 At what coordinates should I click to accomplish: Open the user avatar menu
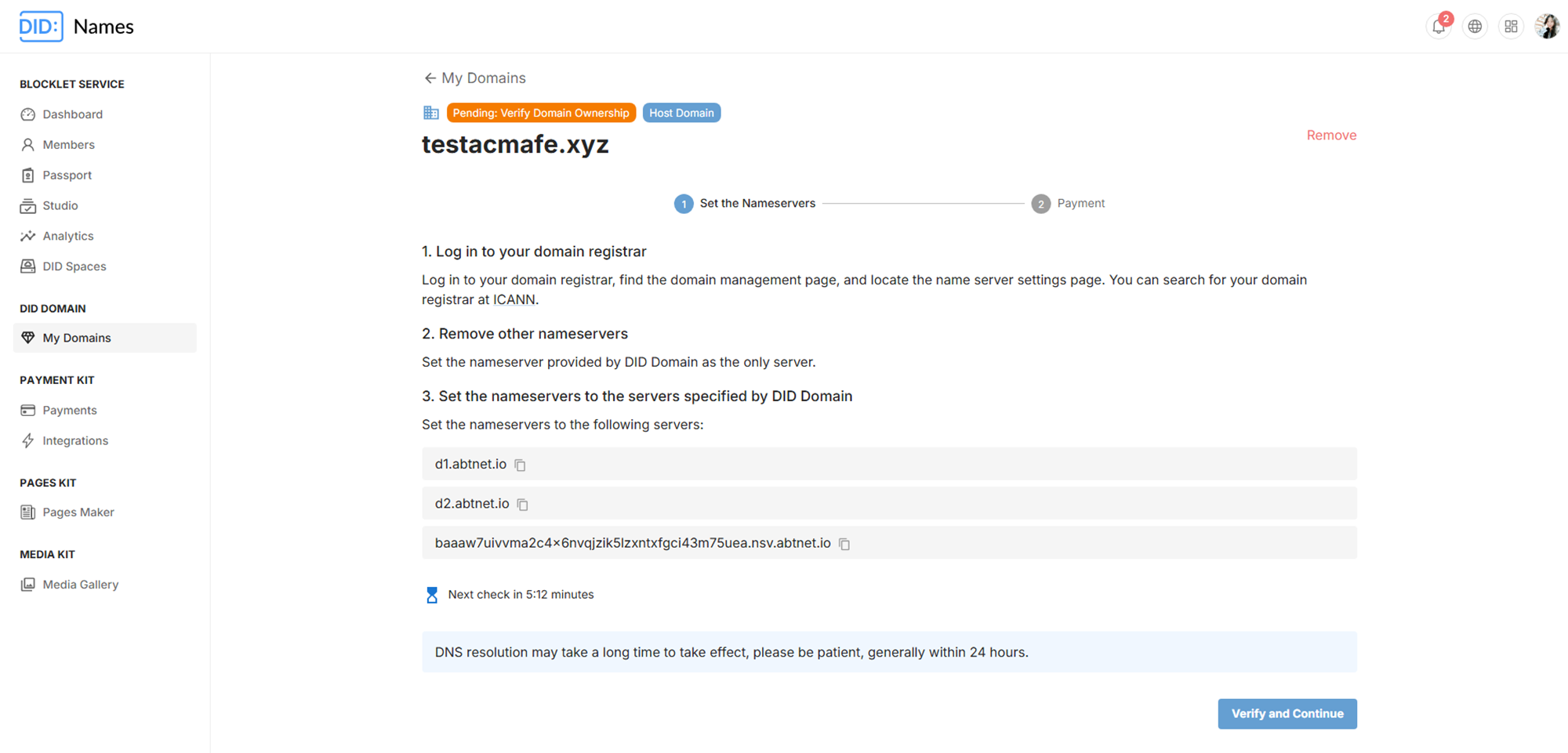pos(1547,26)
